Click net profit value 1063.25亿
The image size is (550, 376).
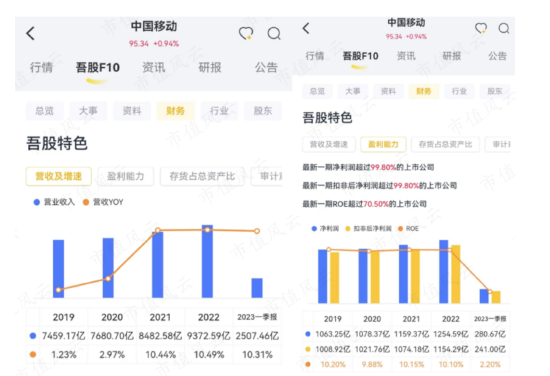333,334
